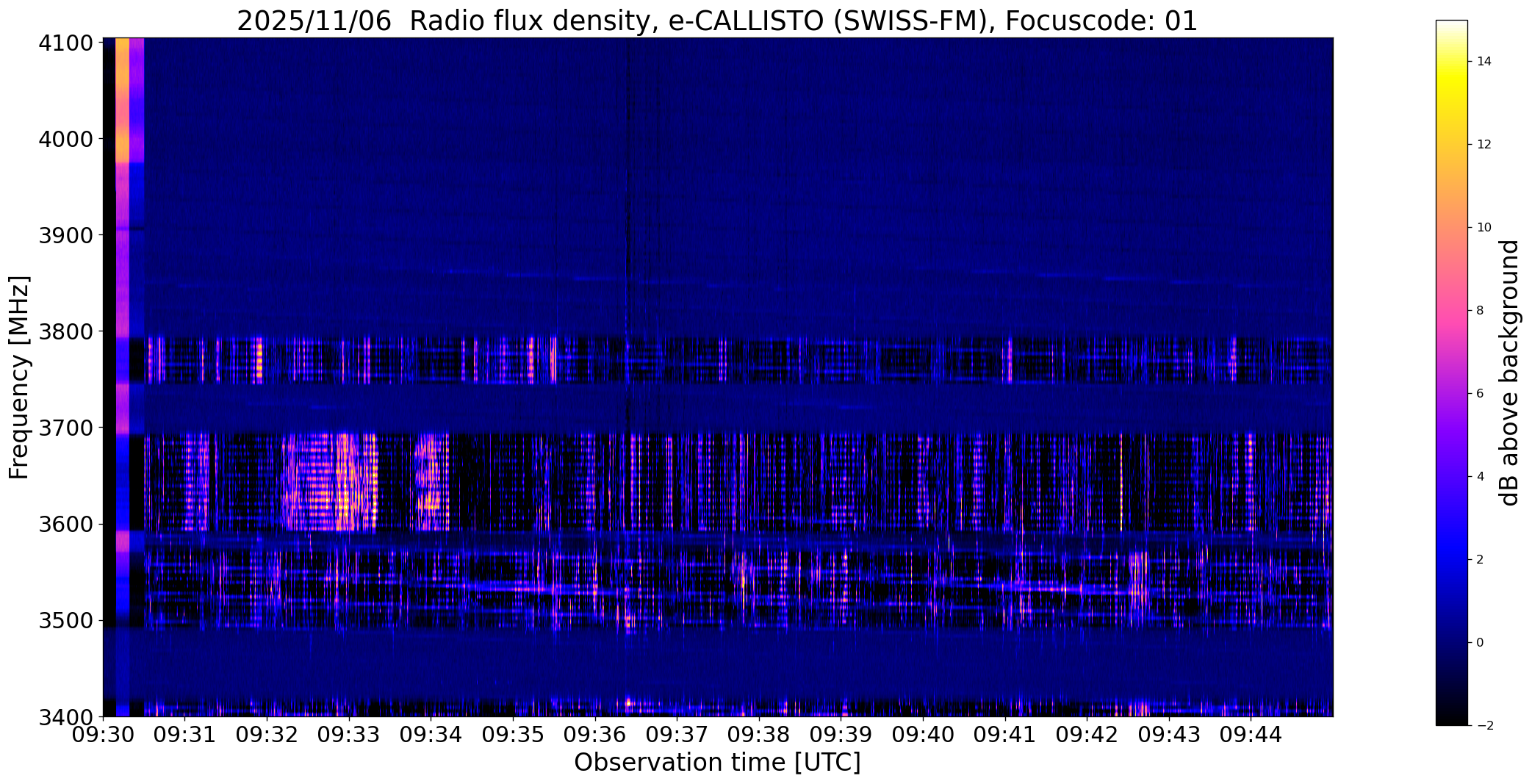Click the colorbar gradient strip

1451,373
